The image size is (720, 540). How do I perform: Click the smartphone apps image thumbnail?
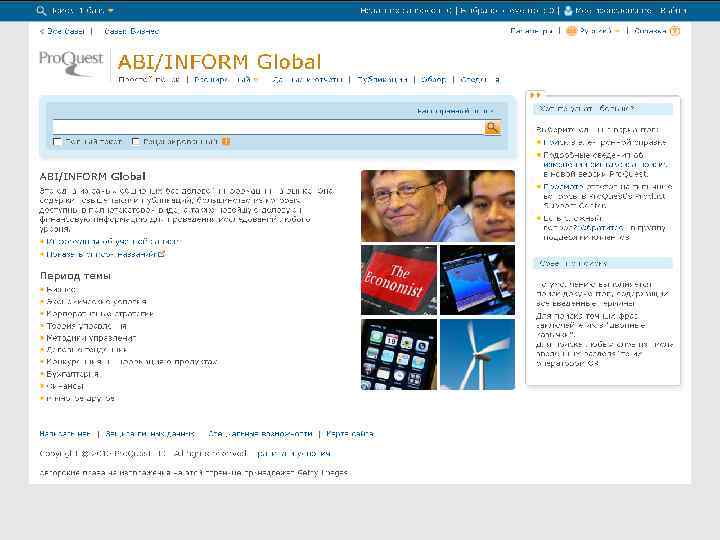click(399, 354)
